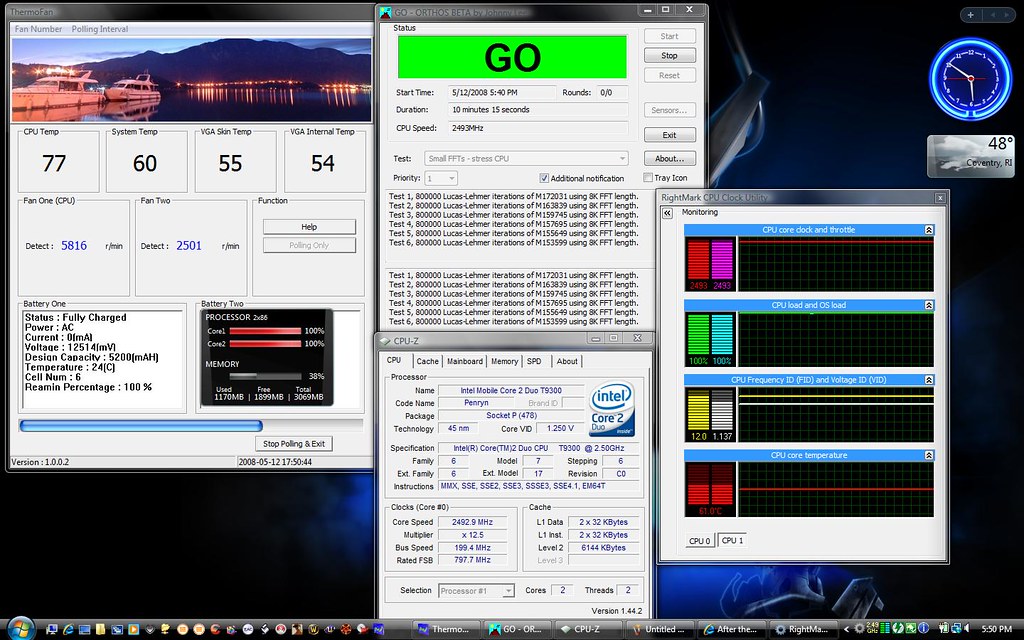Viewport: 1024px width, 640px height.
Task: Open the Fan Number menu in ThermoFan
Action: 38,29
